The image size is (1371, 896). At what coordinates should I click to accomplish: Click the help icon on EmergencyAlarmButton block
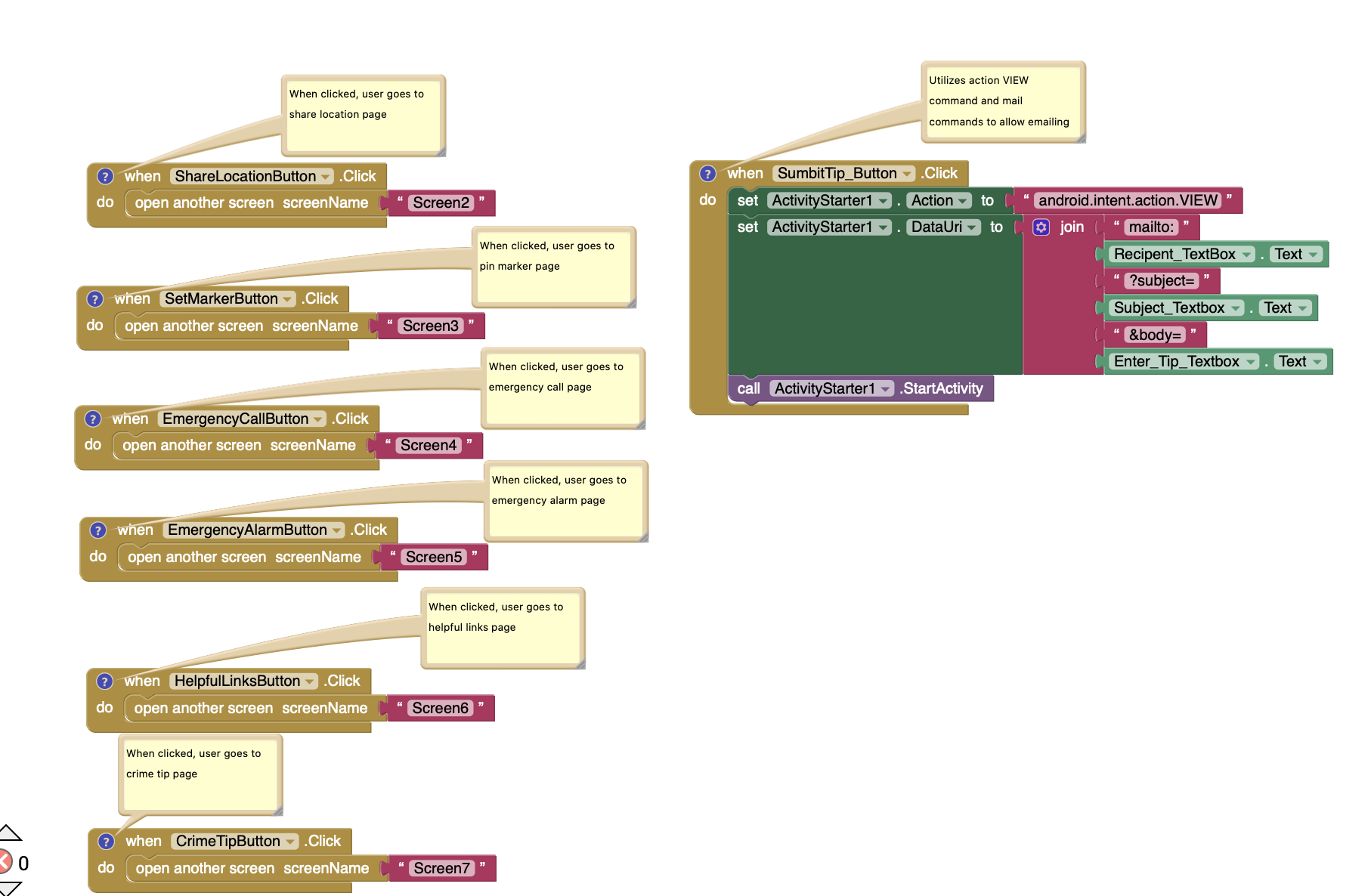[x=98, y=530]
